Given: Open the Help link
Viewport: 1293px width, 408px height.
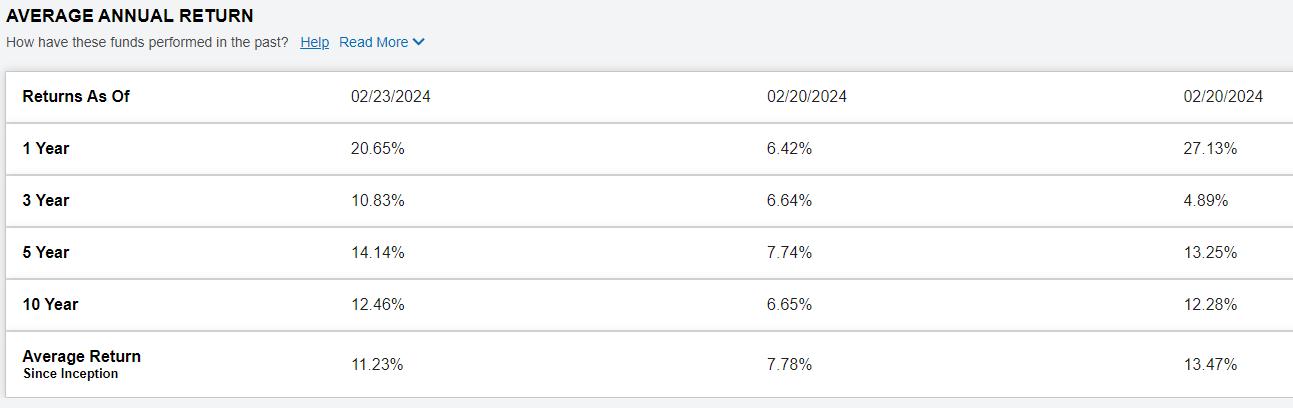Looking at the screenshot, I should click(314, 42).
